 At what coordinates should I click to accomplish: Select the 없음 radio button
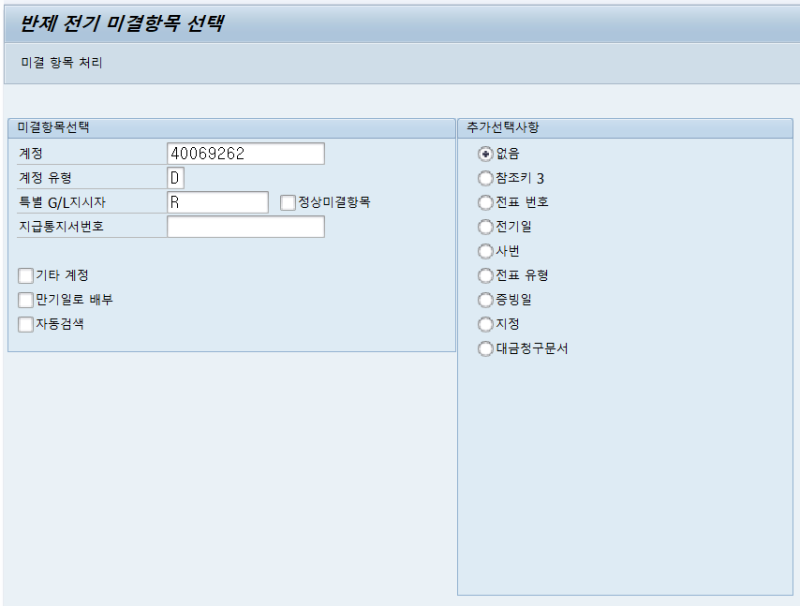point(484,154)
